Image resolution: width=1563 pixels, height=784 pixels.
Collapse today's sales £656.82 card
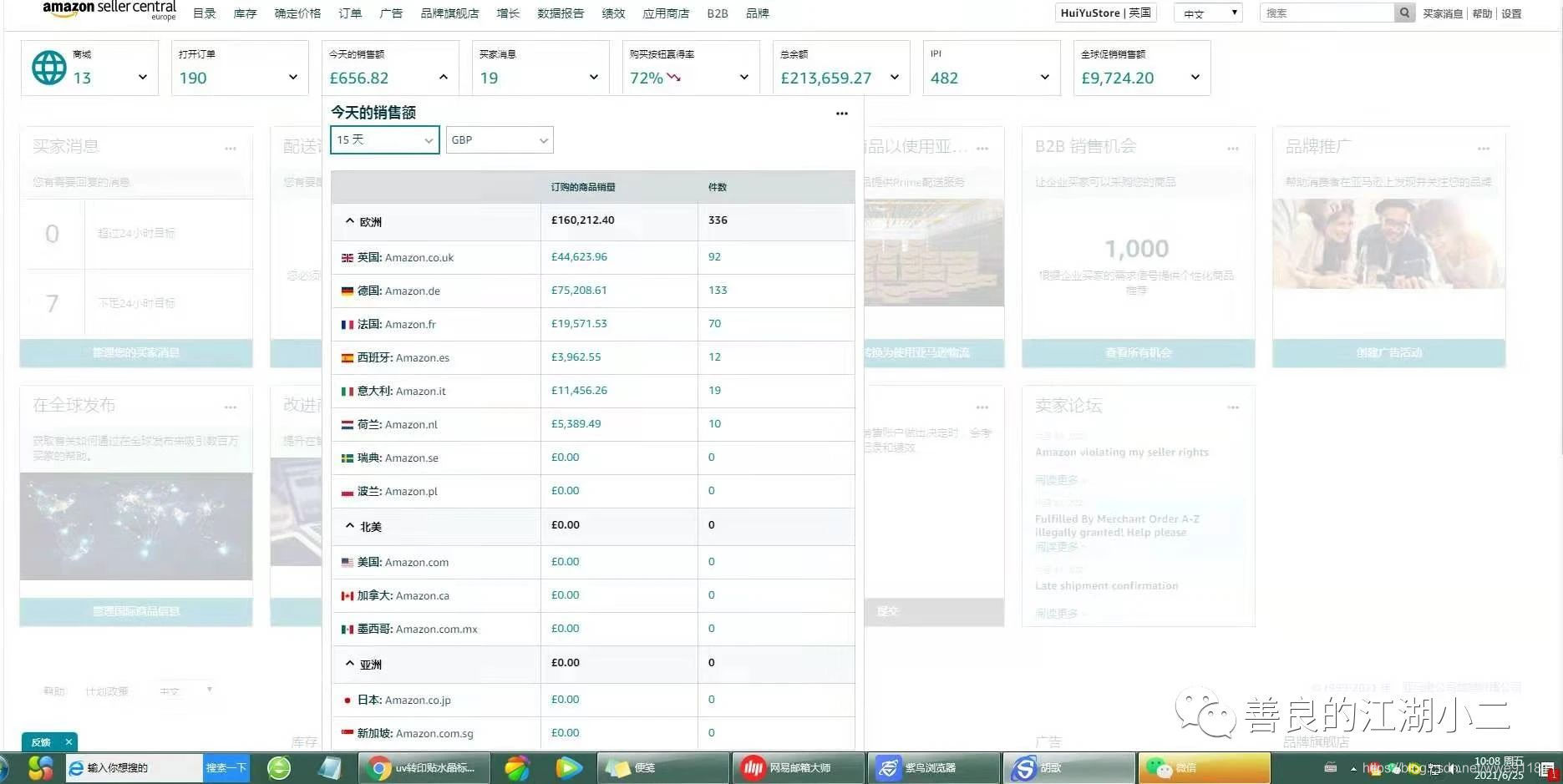point(444,78)
